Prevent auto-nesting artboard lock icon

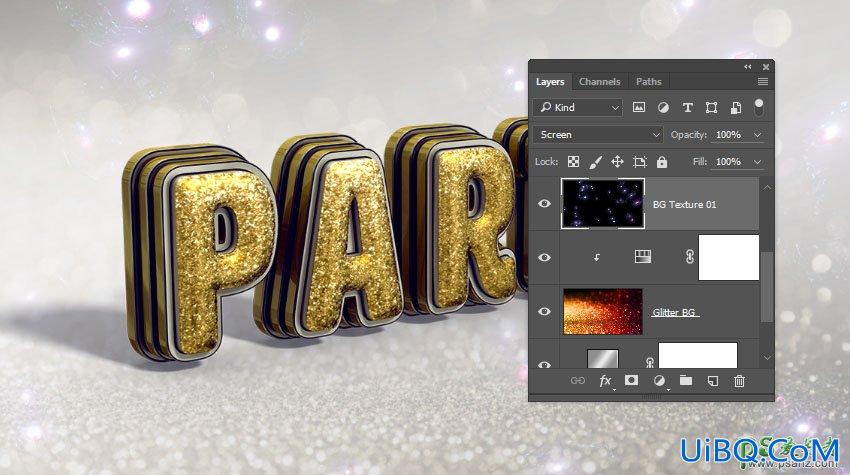click(x=640, y=162)
